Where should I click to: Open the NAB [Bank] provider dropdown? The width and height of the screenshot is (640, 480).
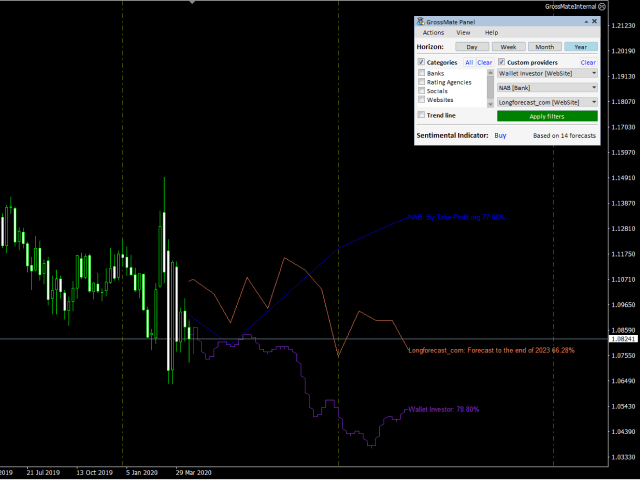[547, 88]
